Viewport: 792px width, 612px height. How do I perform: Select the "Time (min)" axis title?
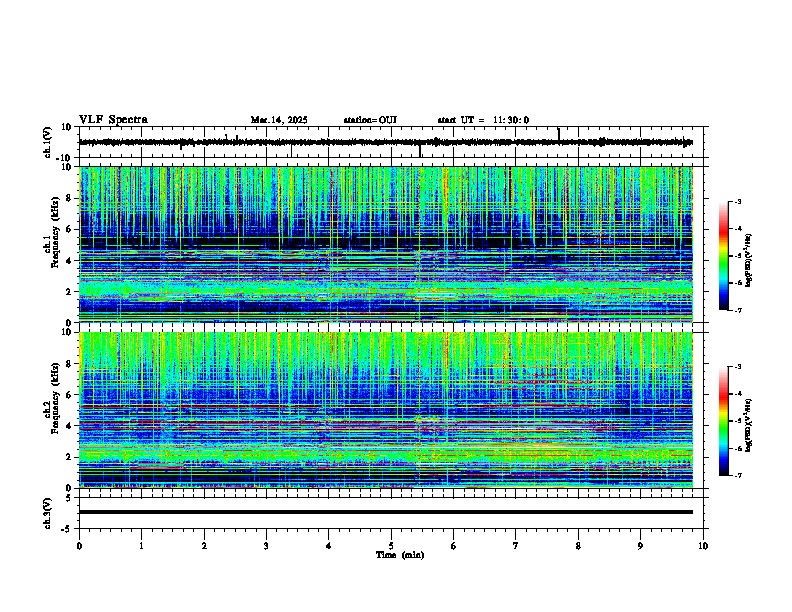pos(400,555)
